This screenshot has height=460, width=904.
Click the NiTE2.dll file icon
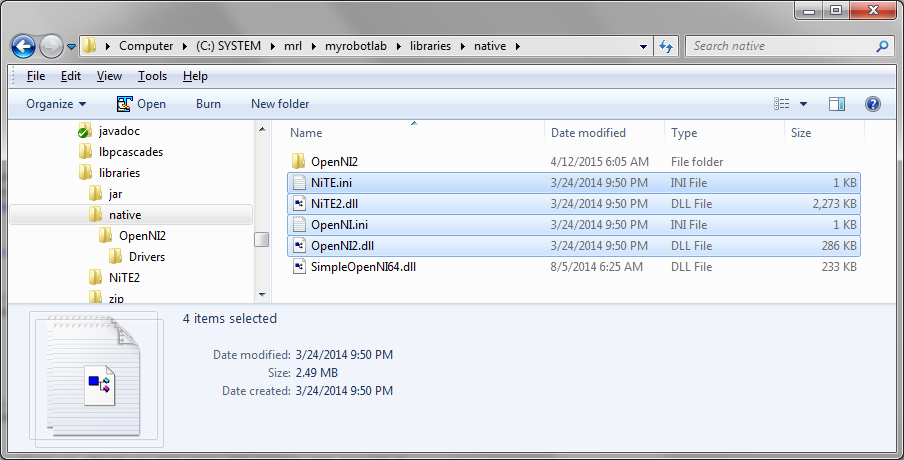[299, 203]
